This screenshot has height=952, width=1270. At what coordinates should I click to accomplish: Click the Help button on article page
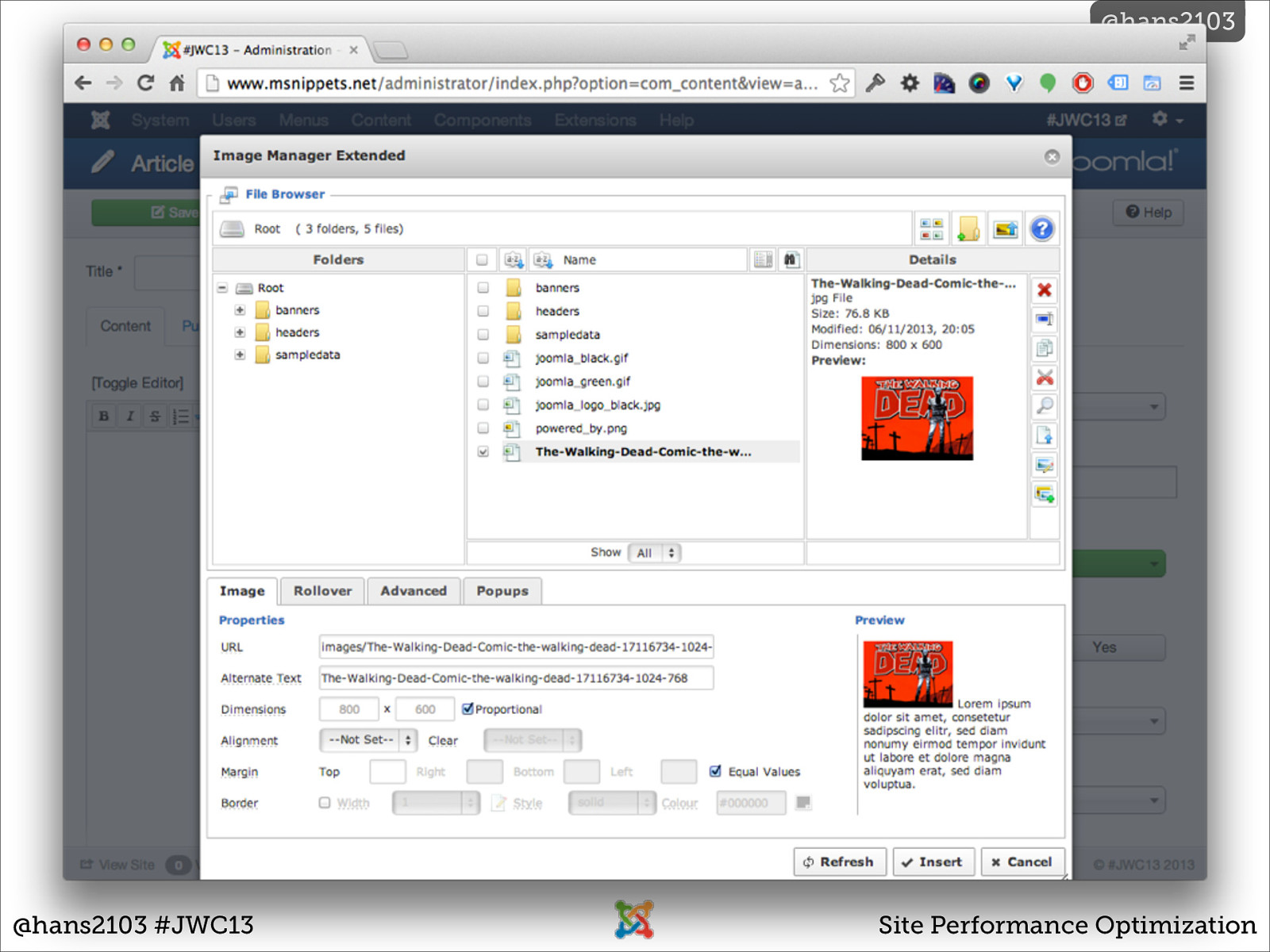1148,212
